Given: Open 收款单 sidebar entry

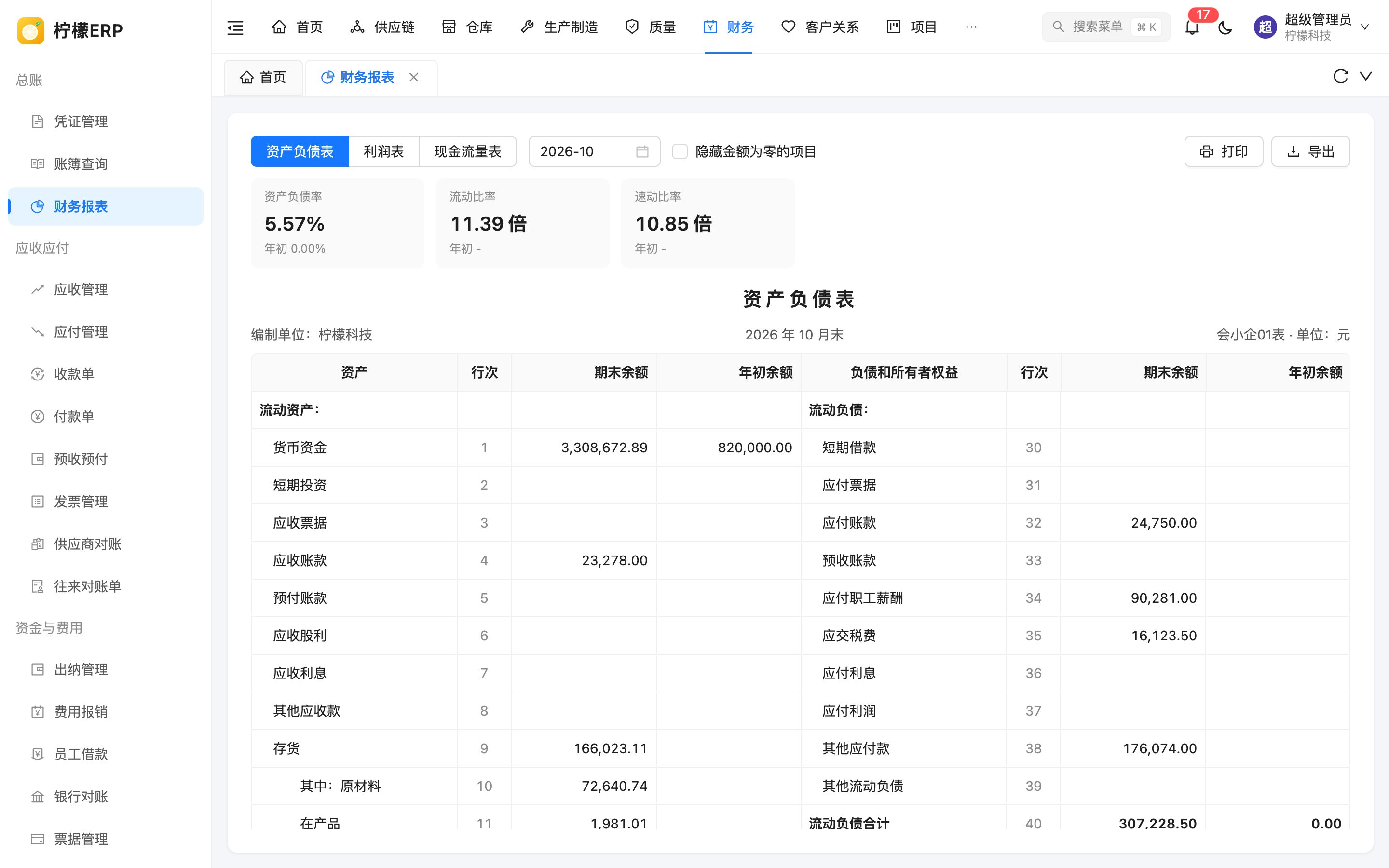Looking at the screenshot, I should point(106,374).
